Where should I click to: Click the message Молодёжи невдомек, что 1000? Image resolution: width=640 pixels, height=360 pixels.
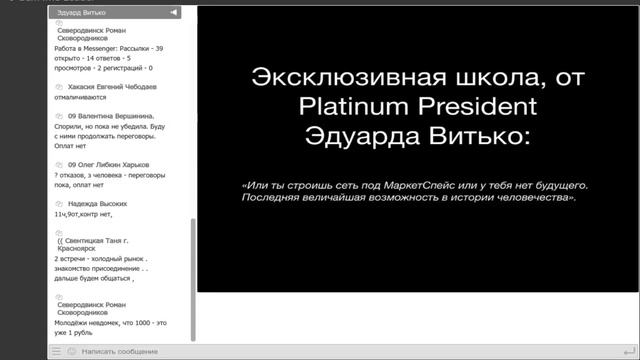pyautogui.click(x=111, y=328)
